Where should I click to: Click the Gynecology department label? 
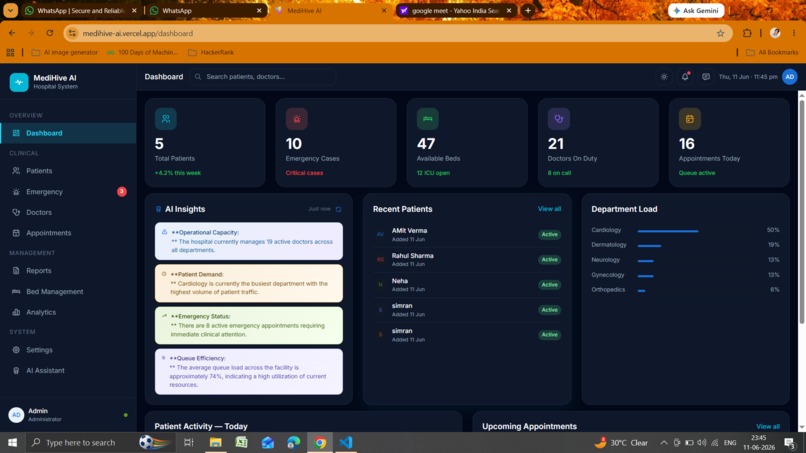[608, 275]
